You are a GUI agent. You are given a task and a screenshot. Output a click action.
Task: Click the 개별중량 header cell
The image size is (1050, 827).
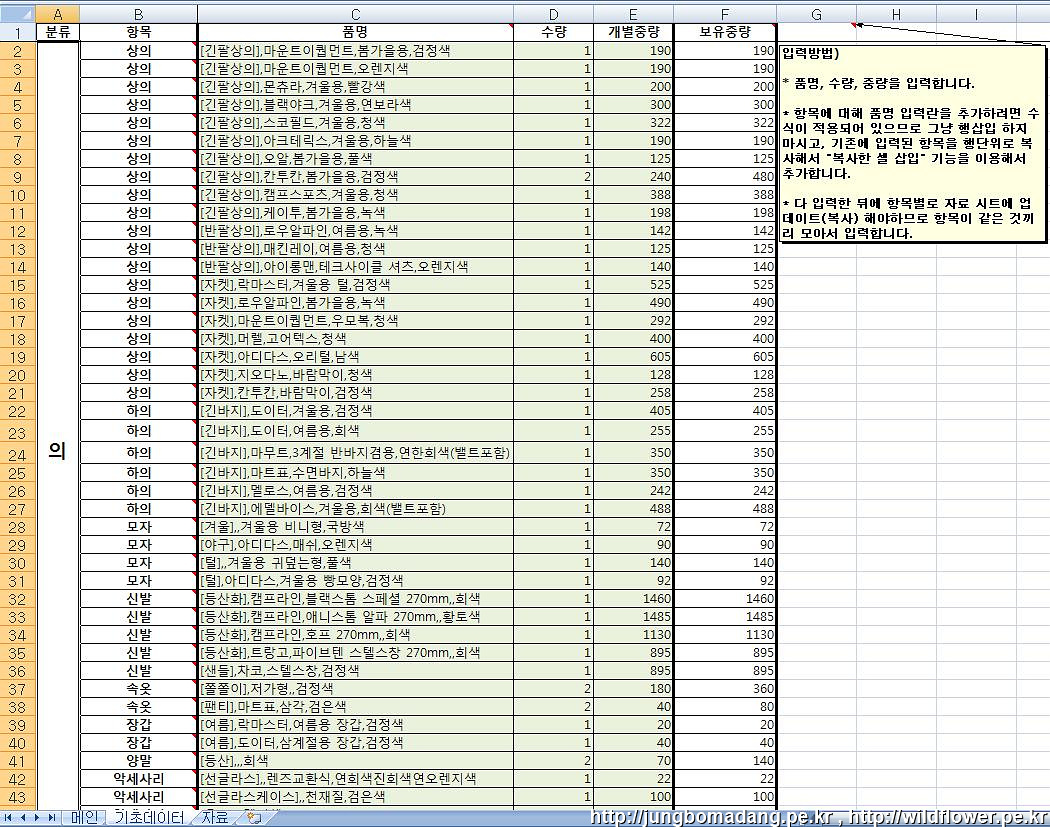pos(633,32)
